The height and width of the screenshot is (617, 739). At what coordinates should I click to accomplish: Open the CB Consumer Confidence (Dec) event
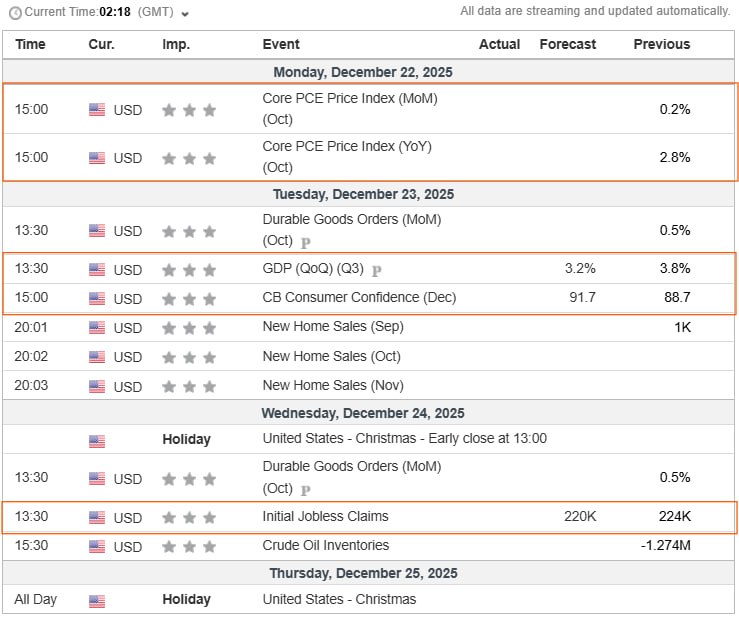[x=359, y=298]
